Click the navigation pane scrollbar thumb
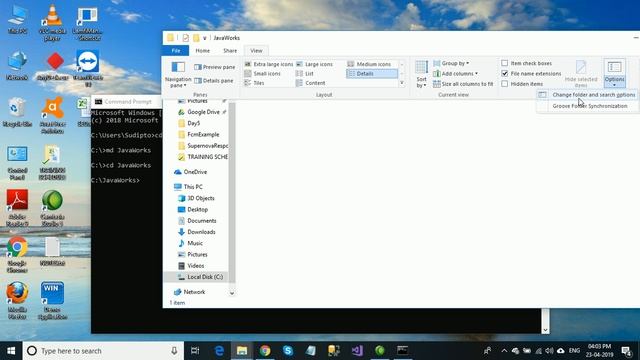Image resolution: width=640 pixels, height=360 pixels. point(232,192)
